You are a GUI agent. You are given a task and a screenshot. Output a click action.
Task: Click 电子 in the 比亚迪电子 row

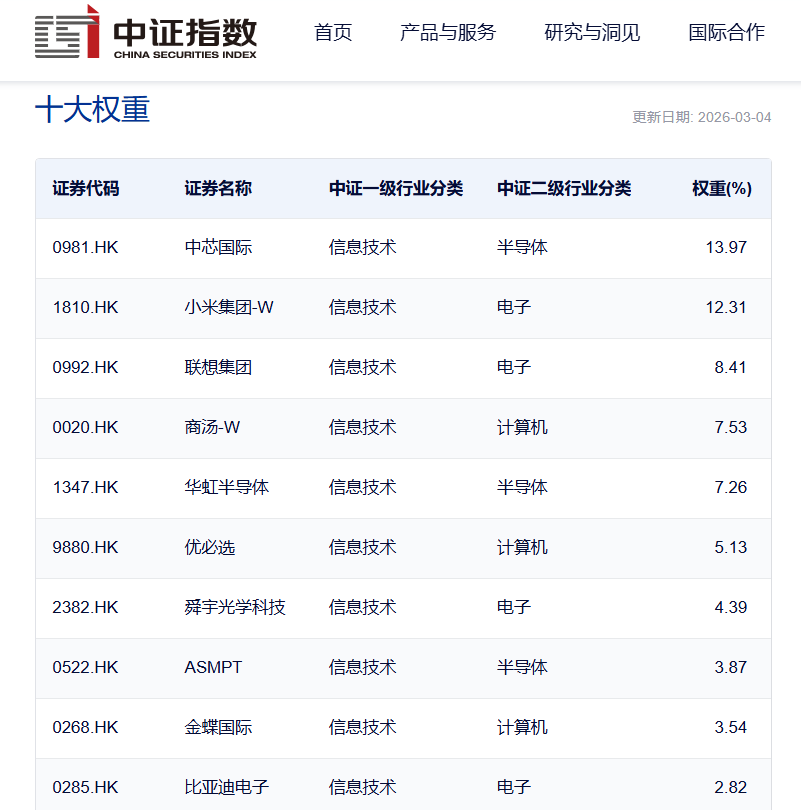(514, 787)
